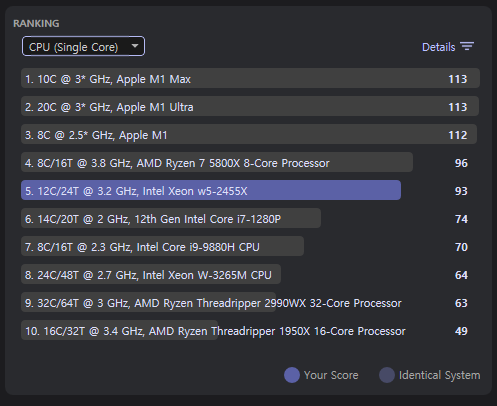Open the CPU (Single Core) dropdown
The height and width of the screenshot is (406, 497).
[x=83, y=46]
